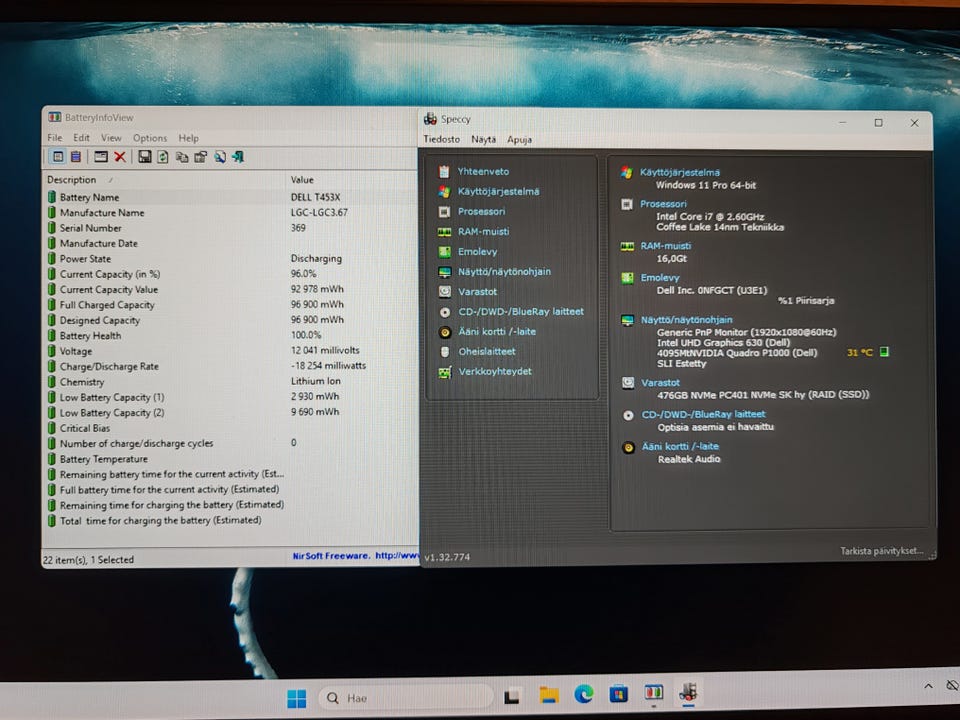Select the Show Battery Log toolbar icon
Image resolution: width=960 pixels, height=720 pixels.
pos(76,157)
